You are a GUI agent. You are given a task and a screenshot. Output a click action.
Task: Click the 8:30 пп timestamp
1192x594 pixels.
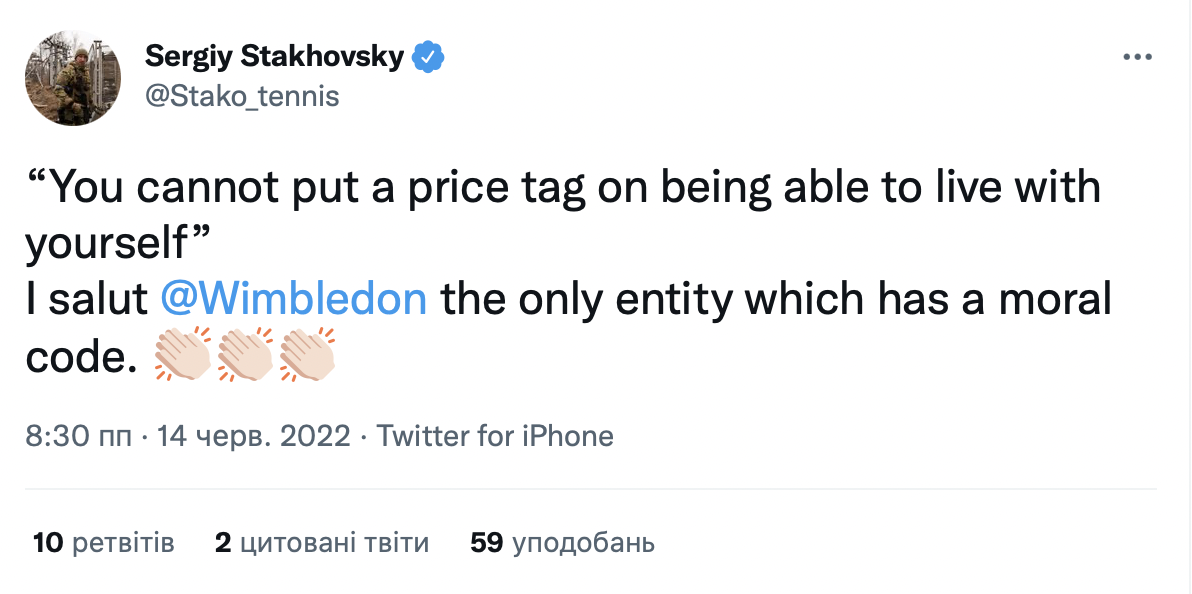pos(81,436)
